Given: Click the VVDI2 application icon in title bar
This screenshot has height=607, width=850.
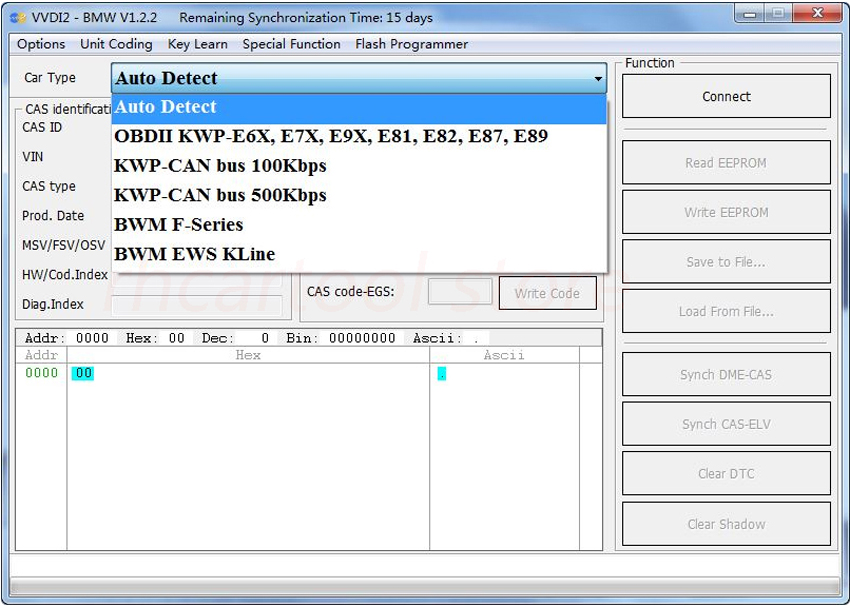Looking at the screenshot, I should coord(18,18).
